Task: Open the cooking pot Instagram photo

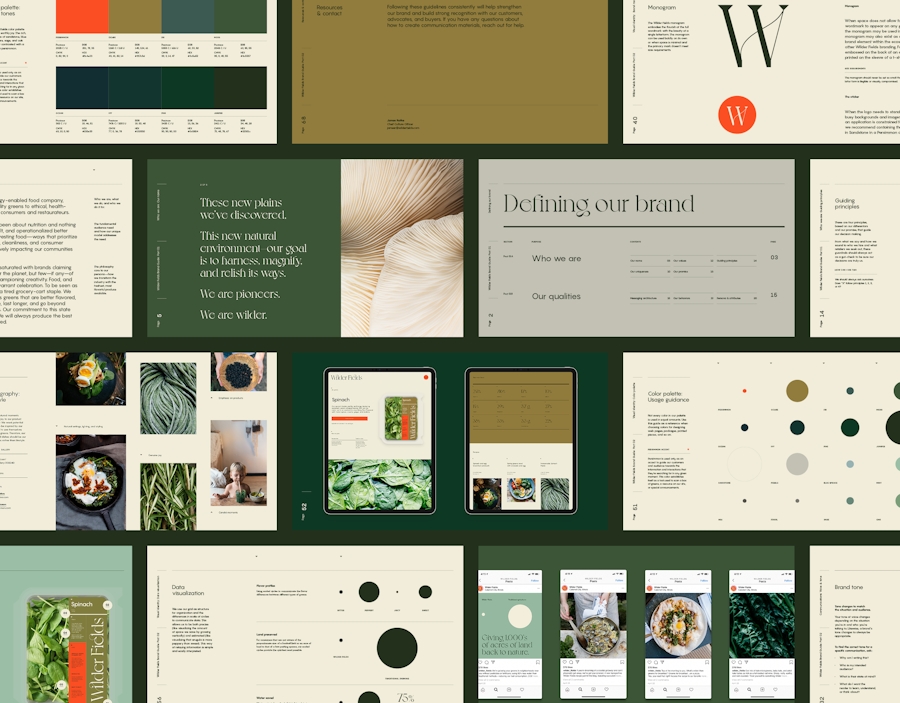Action: 593,626
